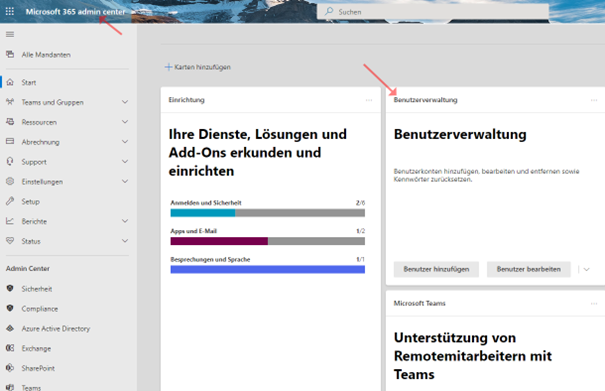Click the Compliance shield icon

[x=10, y=308]
